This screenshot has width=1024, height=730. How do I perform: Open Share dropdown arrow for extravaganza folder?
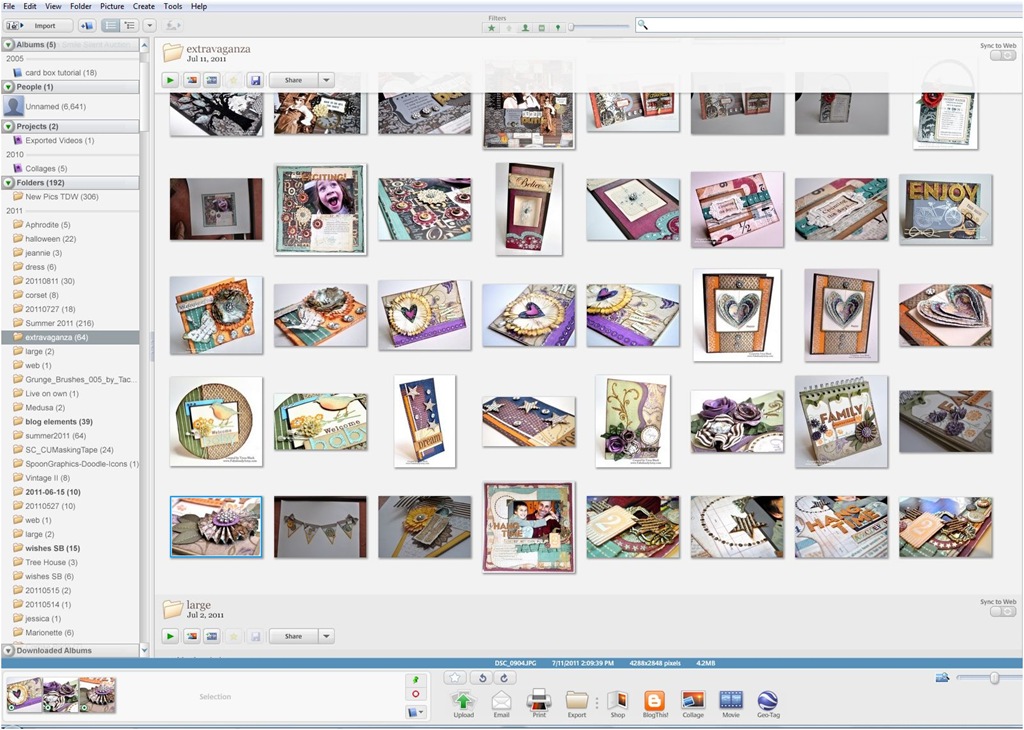[x=327, y=80]
